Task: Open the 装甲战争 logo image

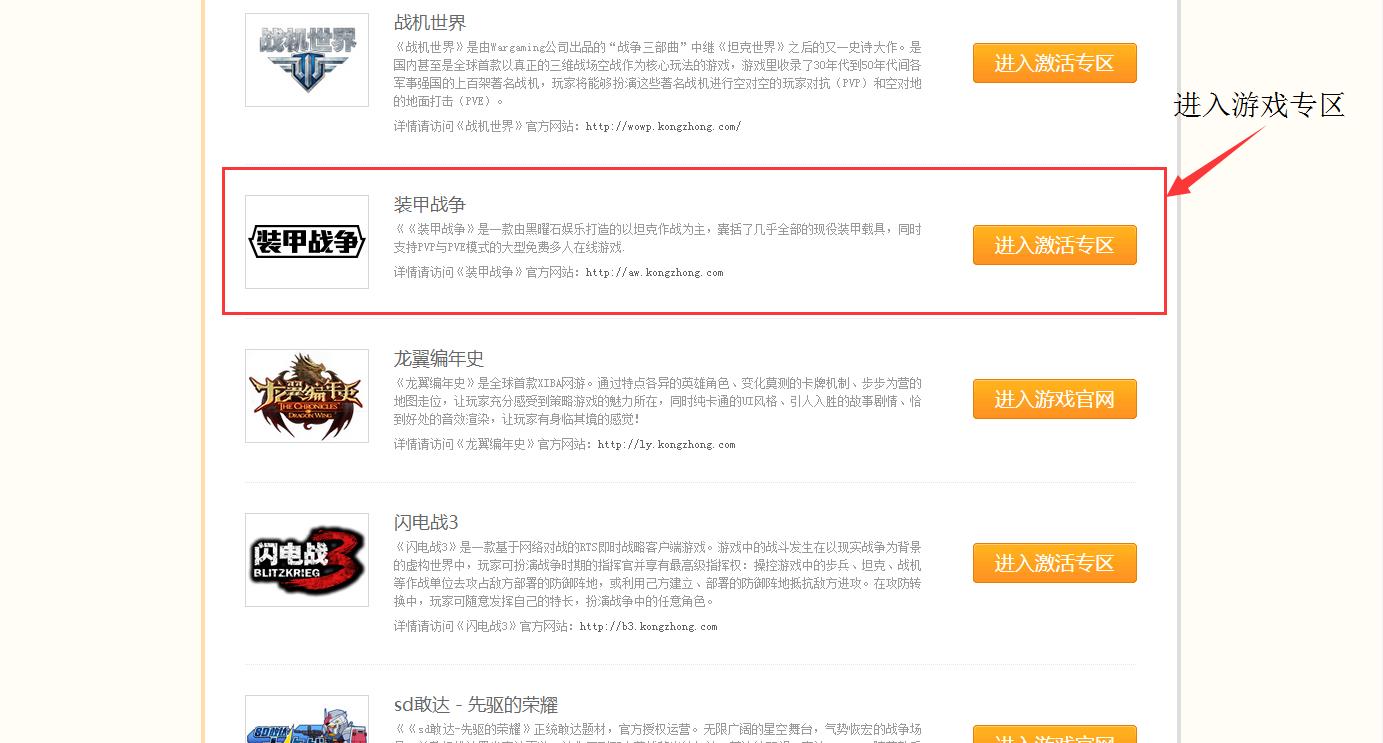Action: pyautogui.click(x=307, y=242)
